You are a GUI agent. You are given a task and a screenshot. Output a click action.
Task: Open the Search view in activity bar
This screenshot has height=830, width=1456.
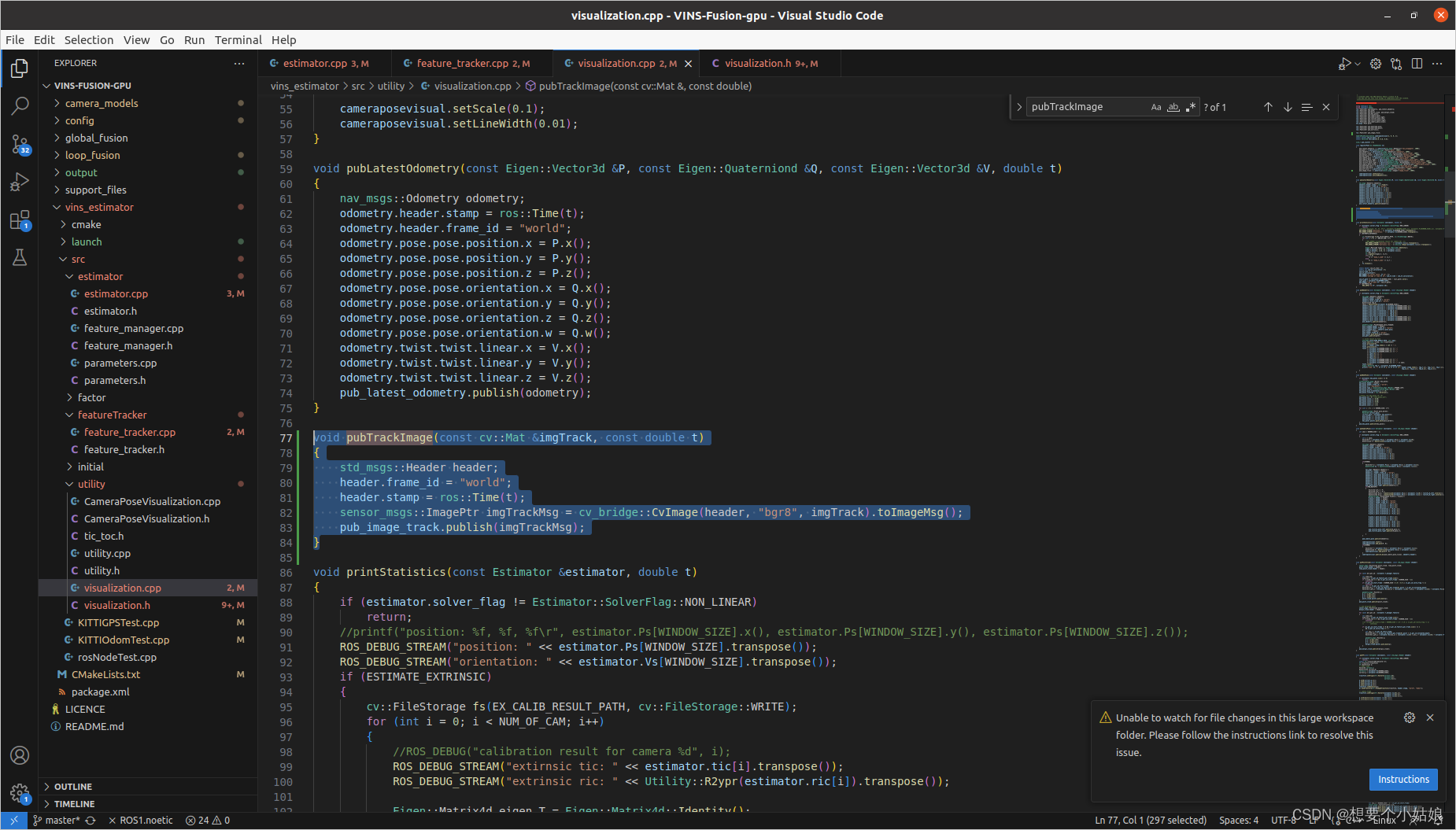(x=20, y=105)
